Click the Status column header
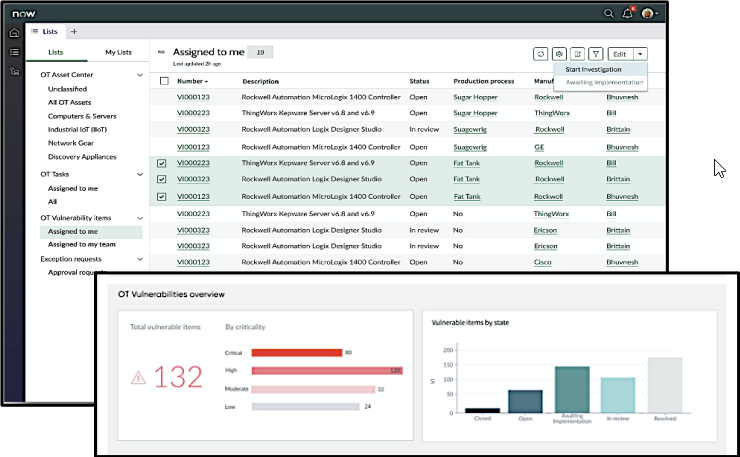The height and width of the screenshot is (457, 740). coord(419,82)
